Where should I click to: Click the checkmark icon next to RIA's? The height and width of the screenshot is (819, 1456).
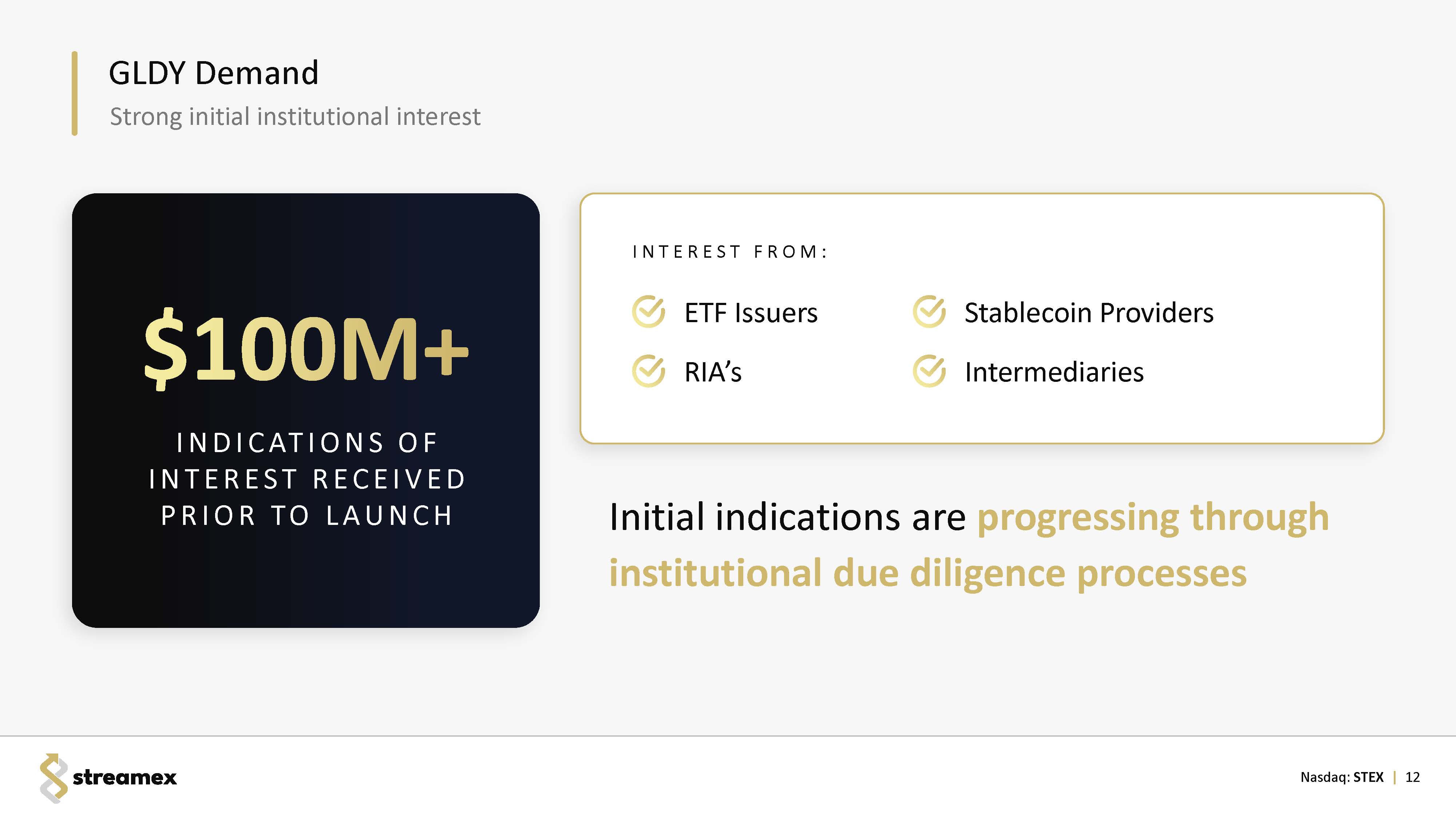pyautogui.click(x=648, y=371)
